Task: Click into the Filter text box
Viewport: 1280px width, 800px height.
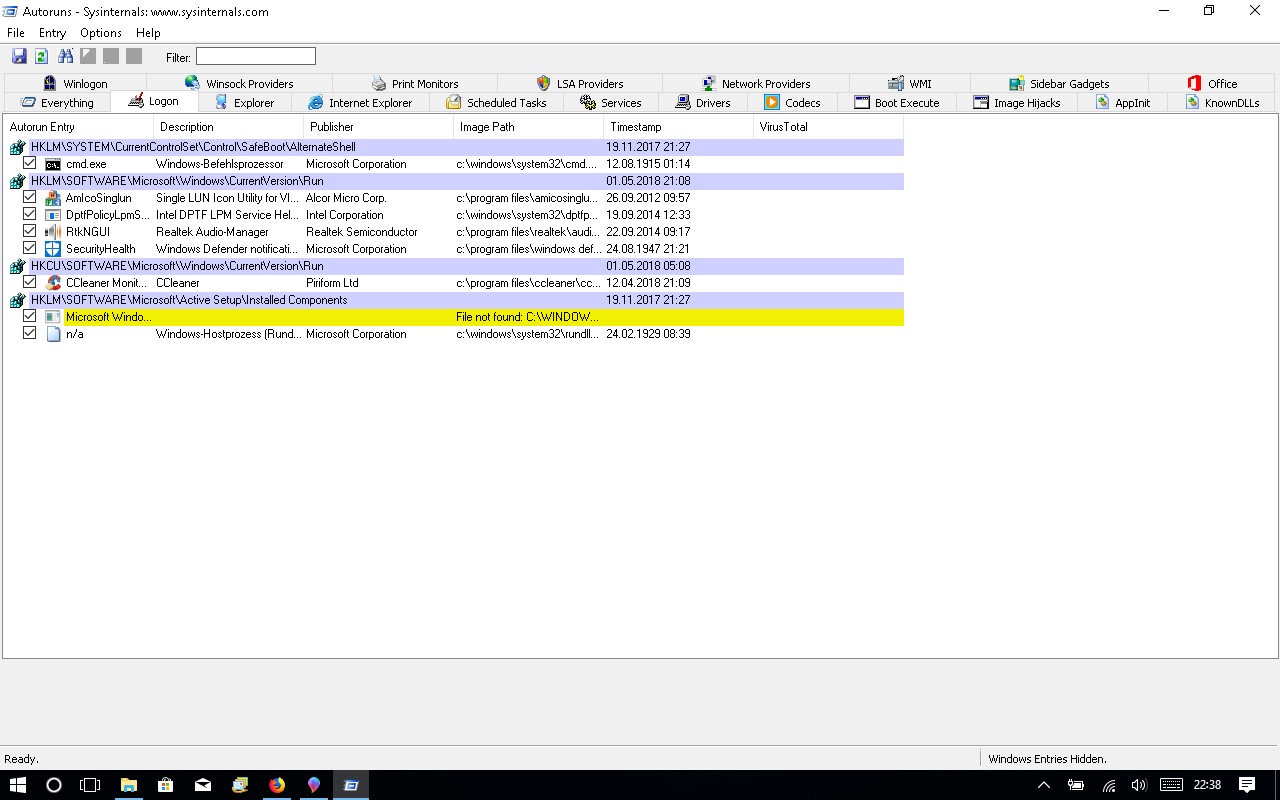Action: [256, 57]
